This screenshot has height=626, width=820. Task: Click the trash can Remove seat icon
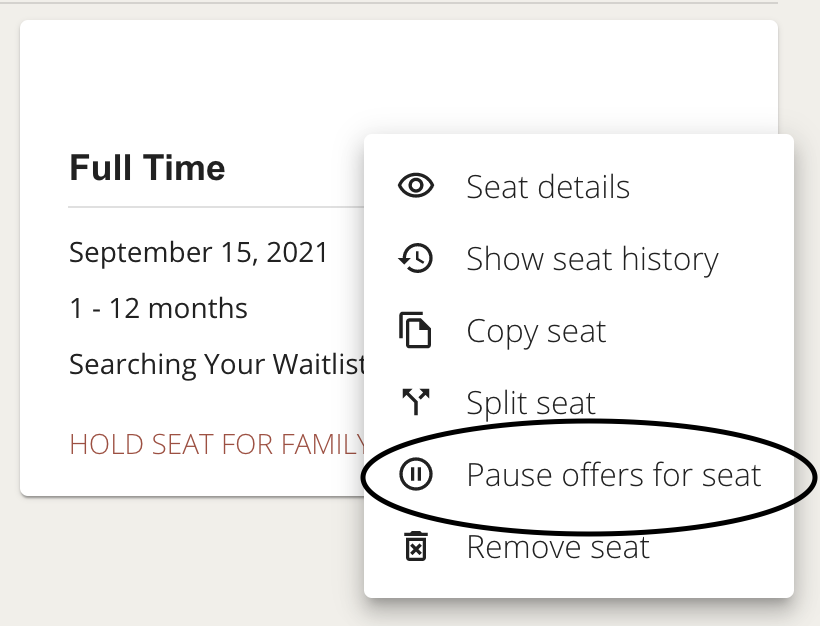[x=416, y=546]
